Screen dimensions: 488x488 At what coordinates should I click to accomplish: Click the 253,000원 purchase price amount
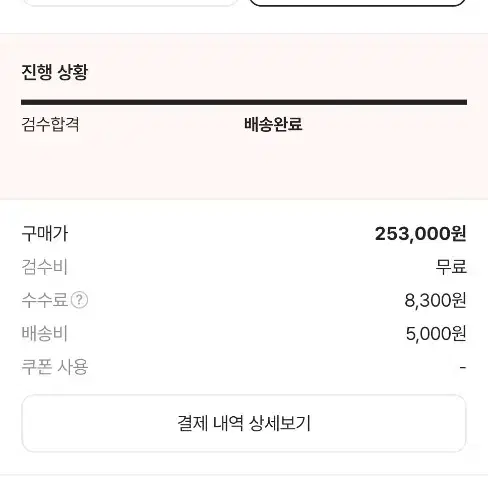tap(420, 234)
